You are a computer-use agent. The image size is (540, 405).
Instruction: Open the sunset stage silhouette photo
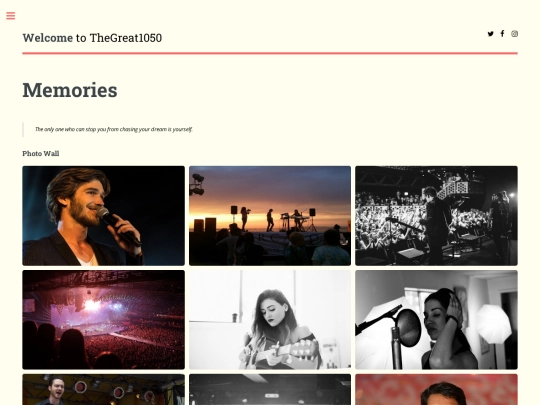pyautogui.click(x=270, y=216)
